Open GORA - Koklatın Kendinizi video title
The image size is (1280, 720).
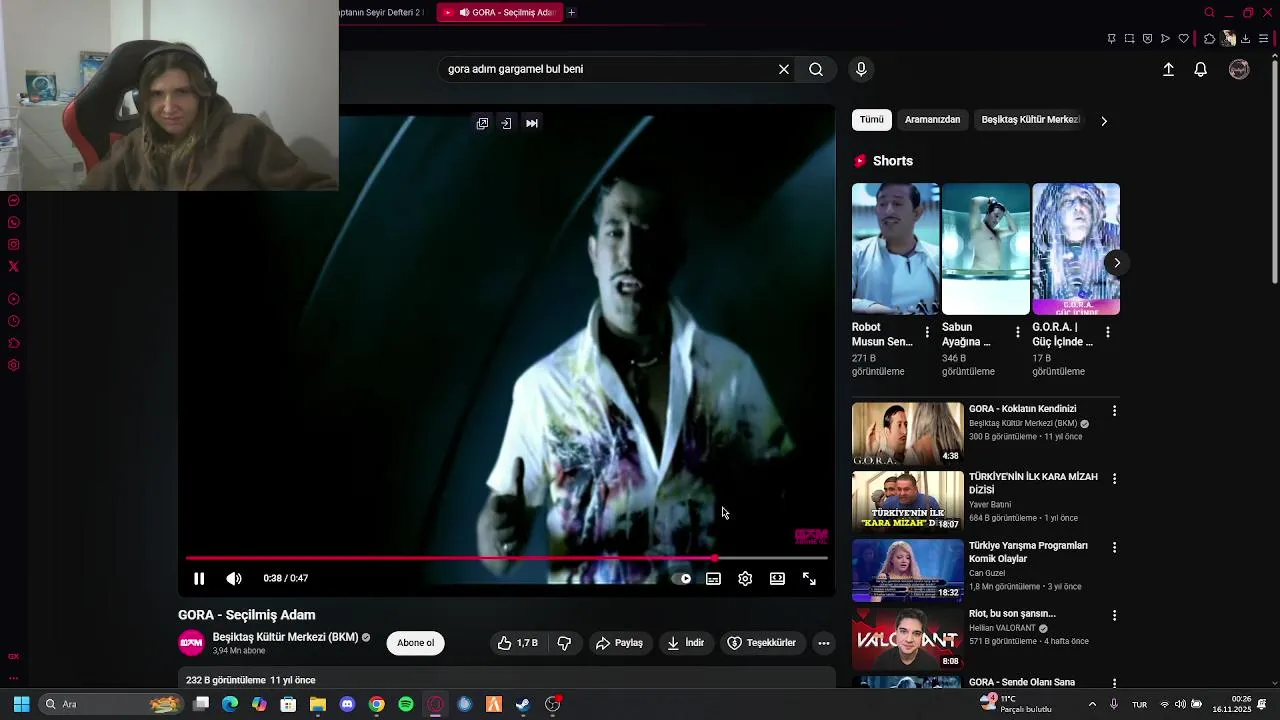pyautogui.click(x=1022, y=409)
